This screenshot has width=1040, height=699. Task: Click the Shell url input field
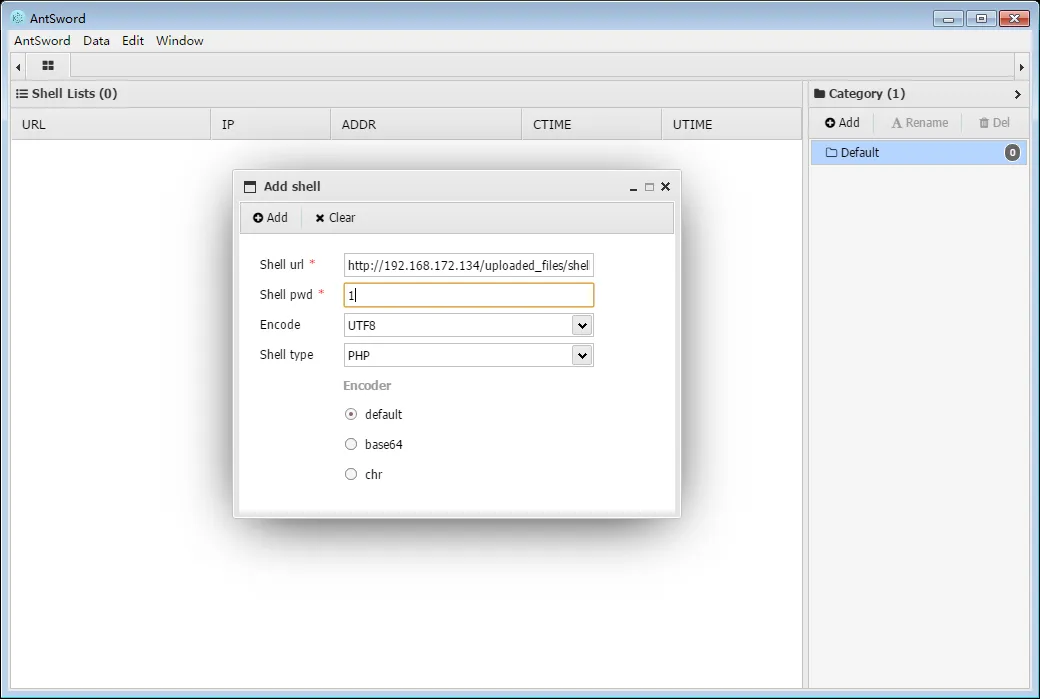point(468,265)
